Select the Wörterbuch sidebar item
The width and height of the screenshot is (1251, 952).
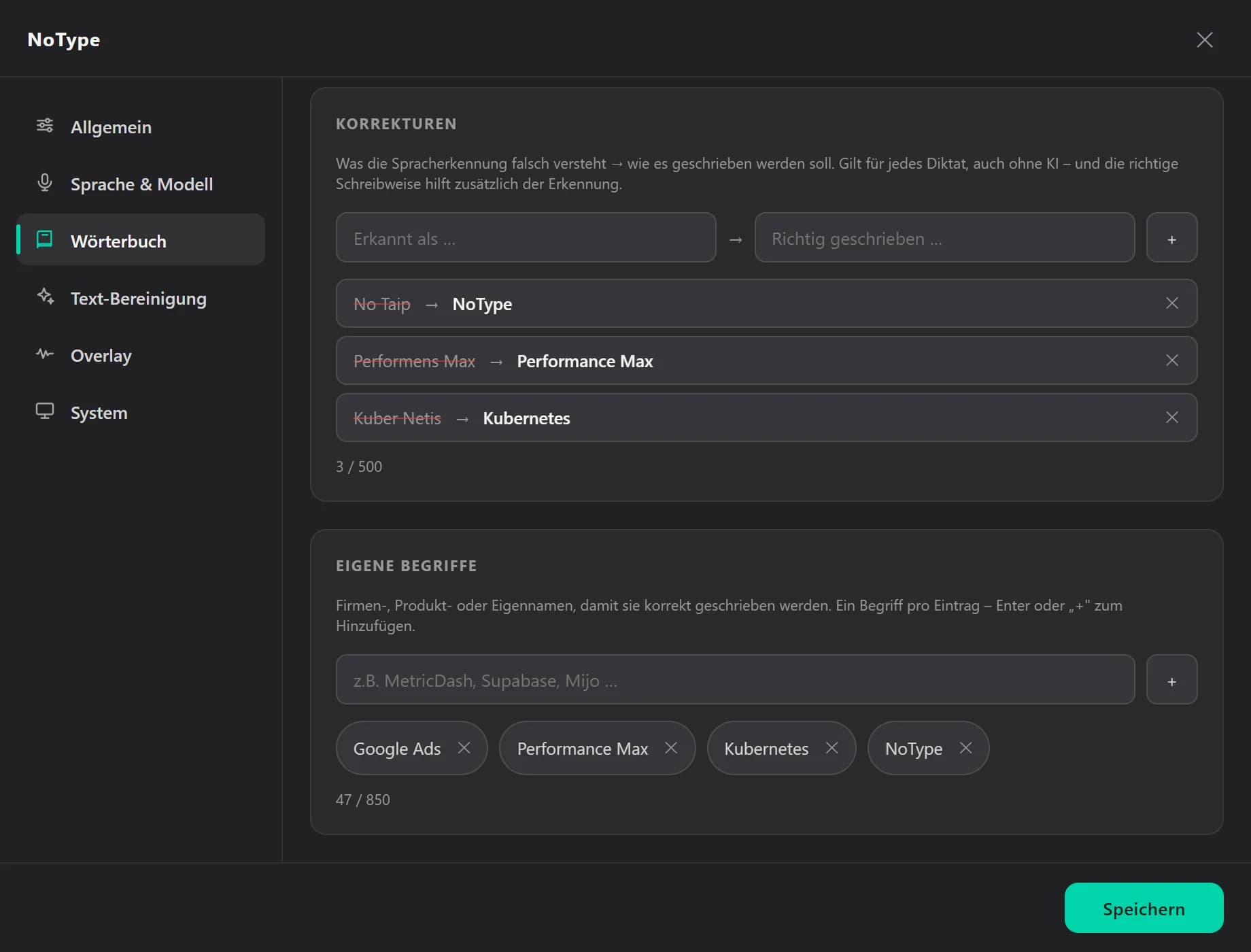click(x=141, y=239)
